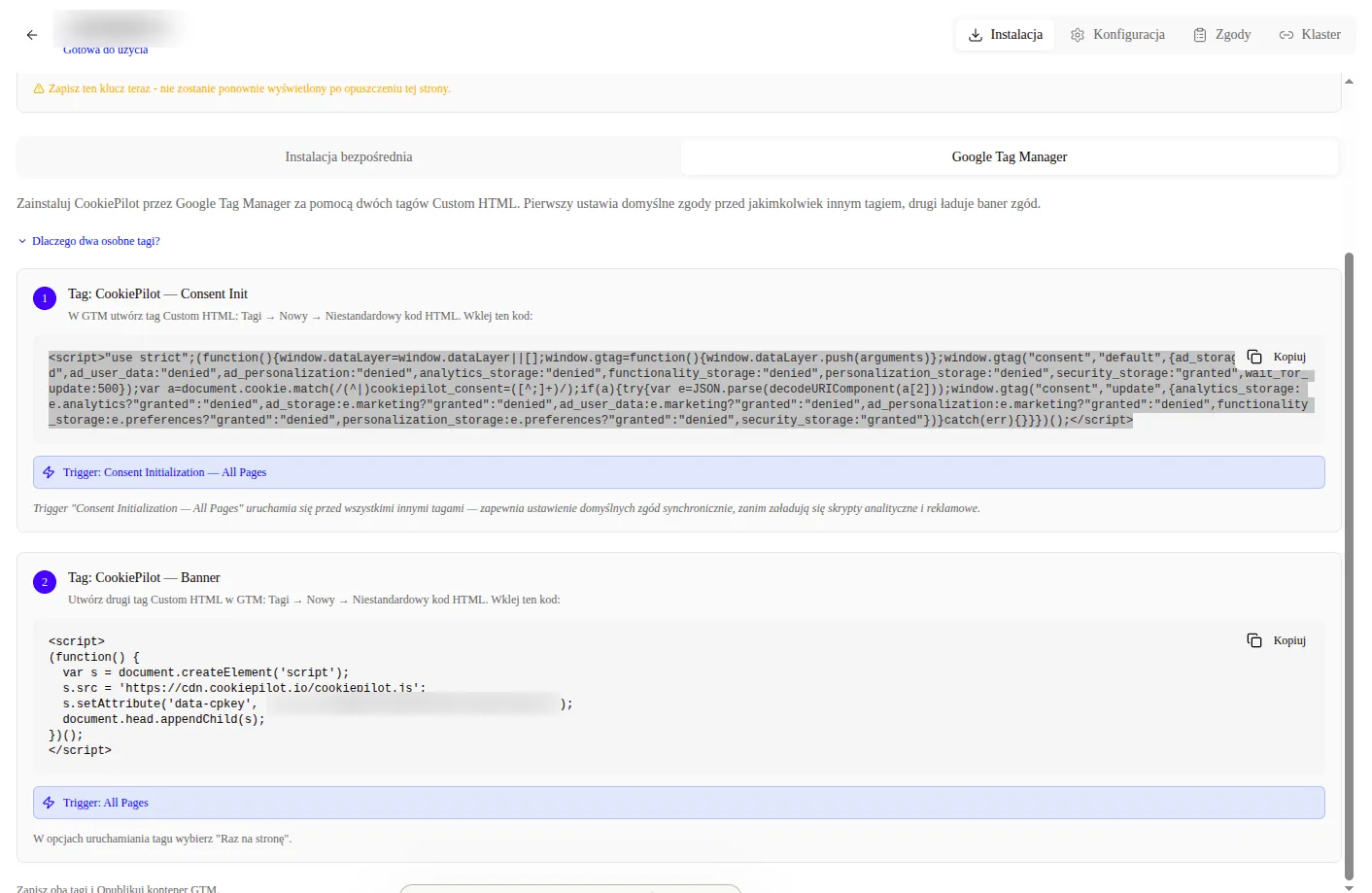Viewport: 1372px width, 893px height.
Task: Click the scrollbar up arrow
Action: (1349, 82)
